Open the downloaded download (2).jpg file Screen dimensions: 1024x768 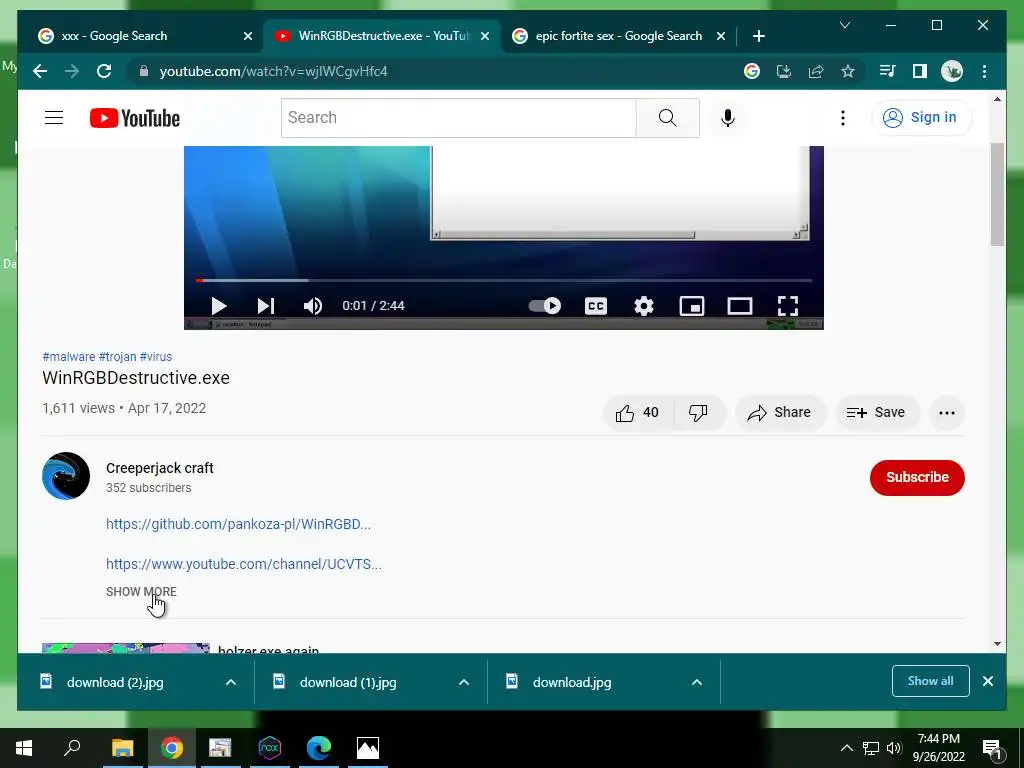point(115,682)
